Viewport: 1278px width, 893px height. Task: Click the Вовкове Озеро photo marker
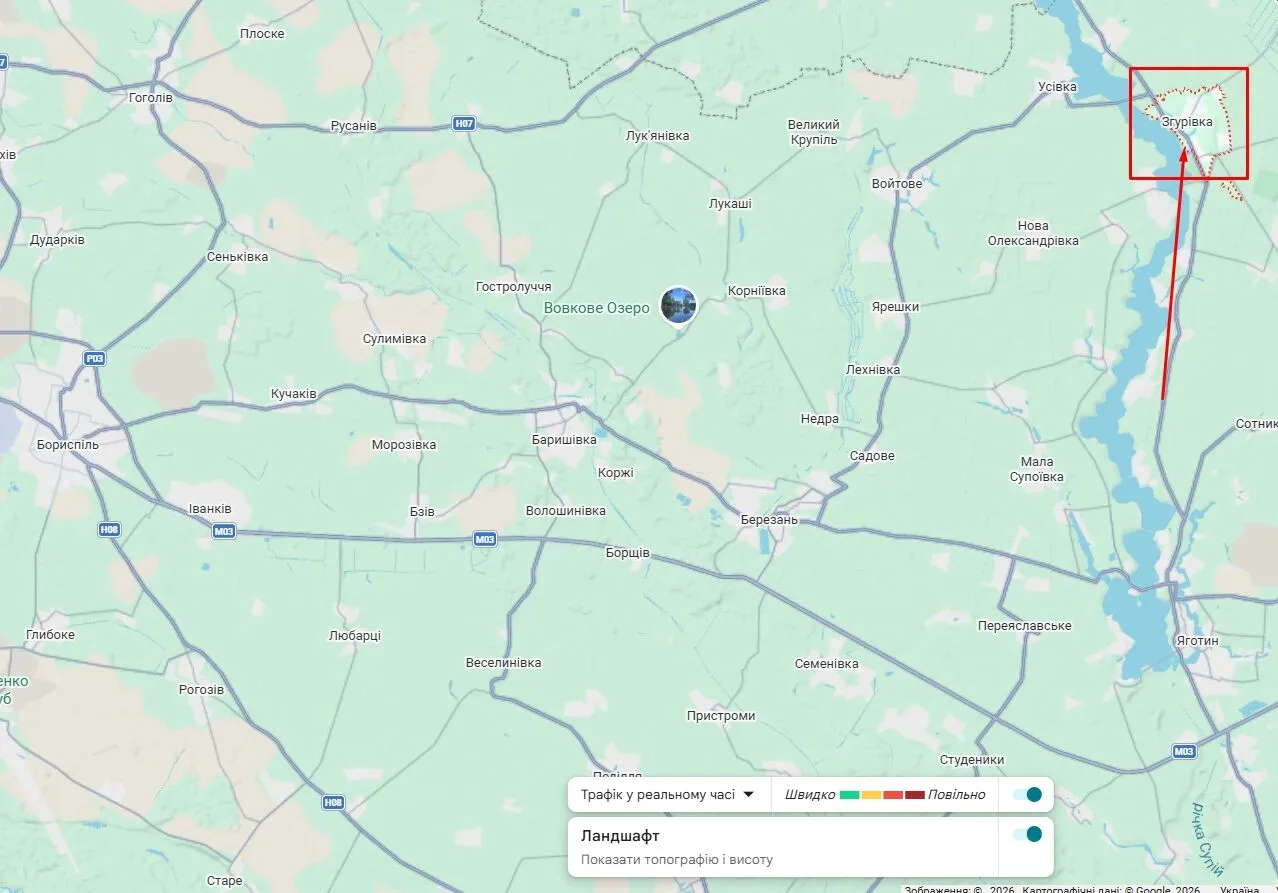tap(679, 305)
